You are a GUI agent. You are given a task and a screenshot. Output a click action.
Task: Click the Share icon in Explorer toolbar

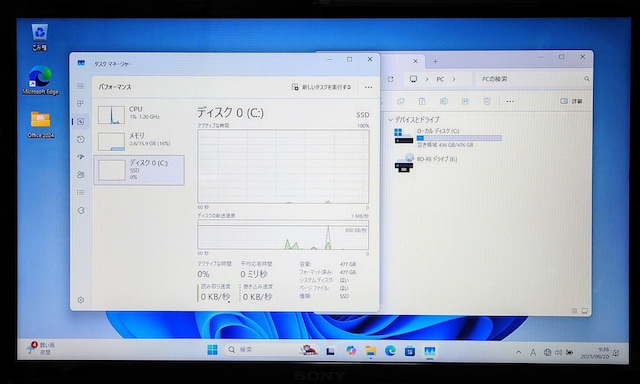pyautogui.click(x=465, y=101)
